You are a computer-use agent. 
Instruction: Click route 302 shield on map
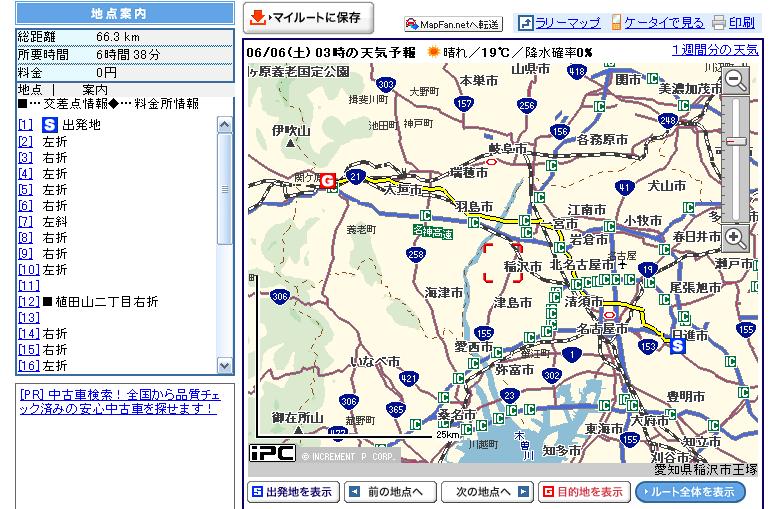(x=552, y=375)
